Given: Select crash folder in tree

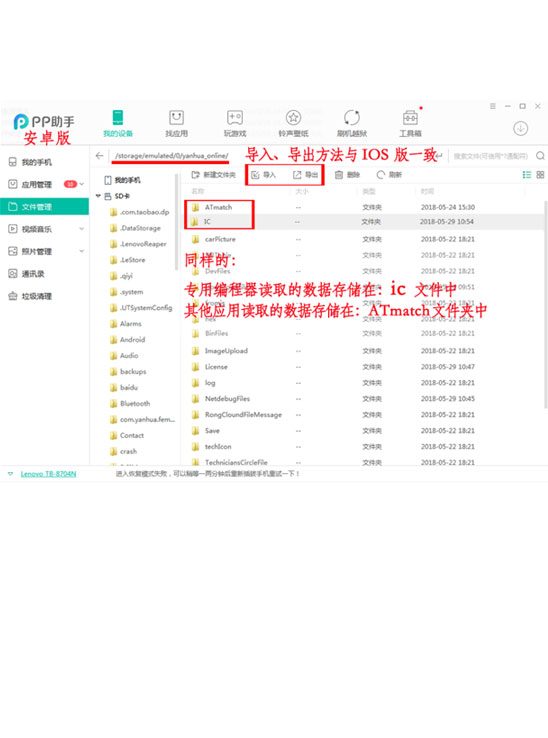Looking at the screenshot, I should 123,451.
